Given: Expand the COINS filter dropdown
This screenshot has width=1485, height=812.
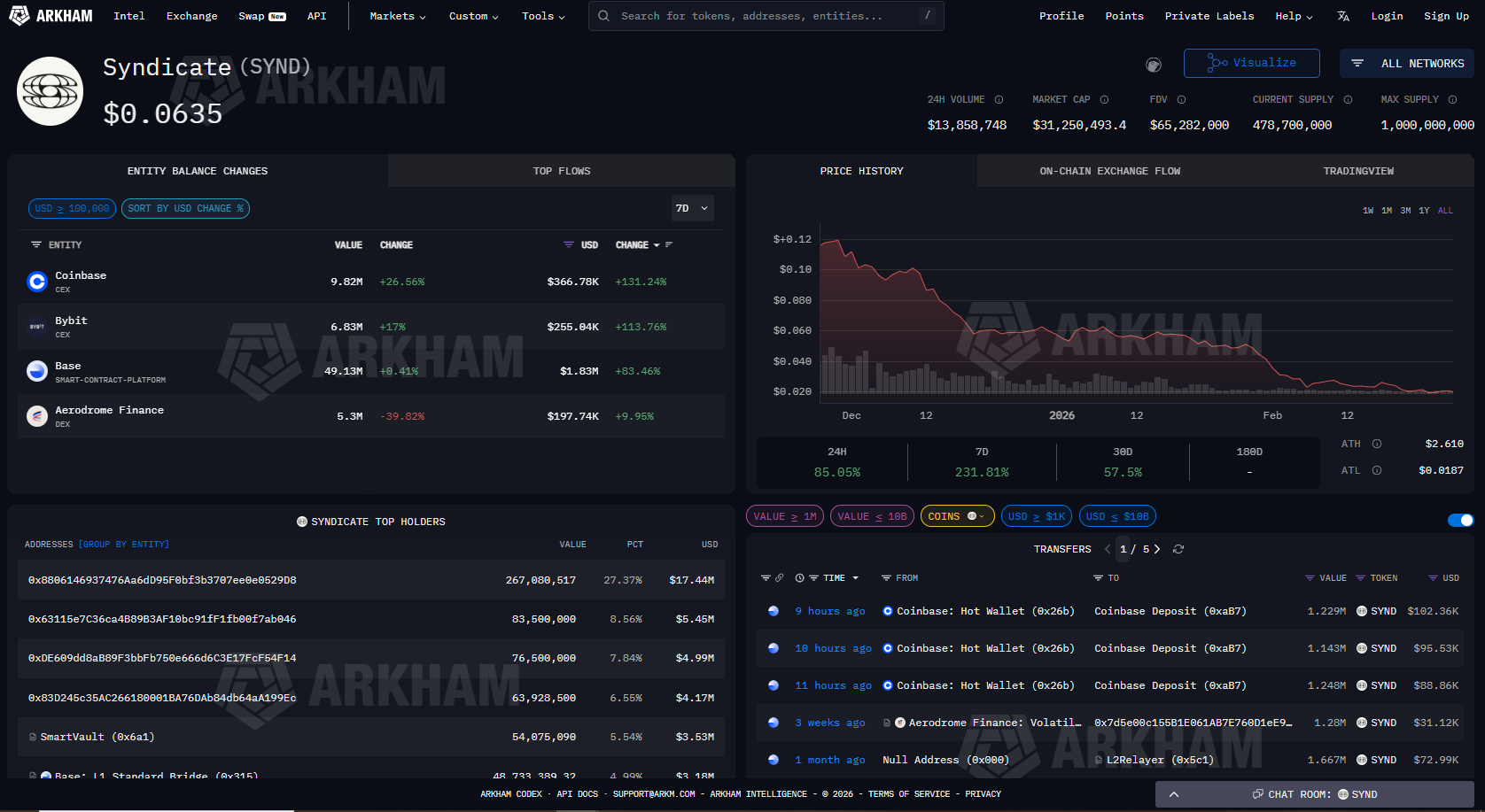Looking at the screenshot, I should (x=957, y=516).
